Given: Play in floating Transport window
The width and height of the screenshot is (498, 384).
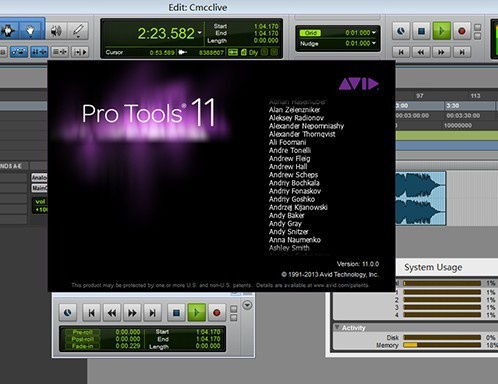Looking at the screenshot, I should (196, 313).
